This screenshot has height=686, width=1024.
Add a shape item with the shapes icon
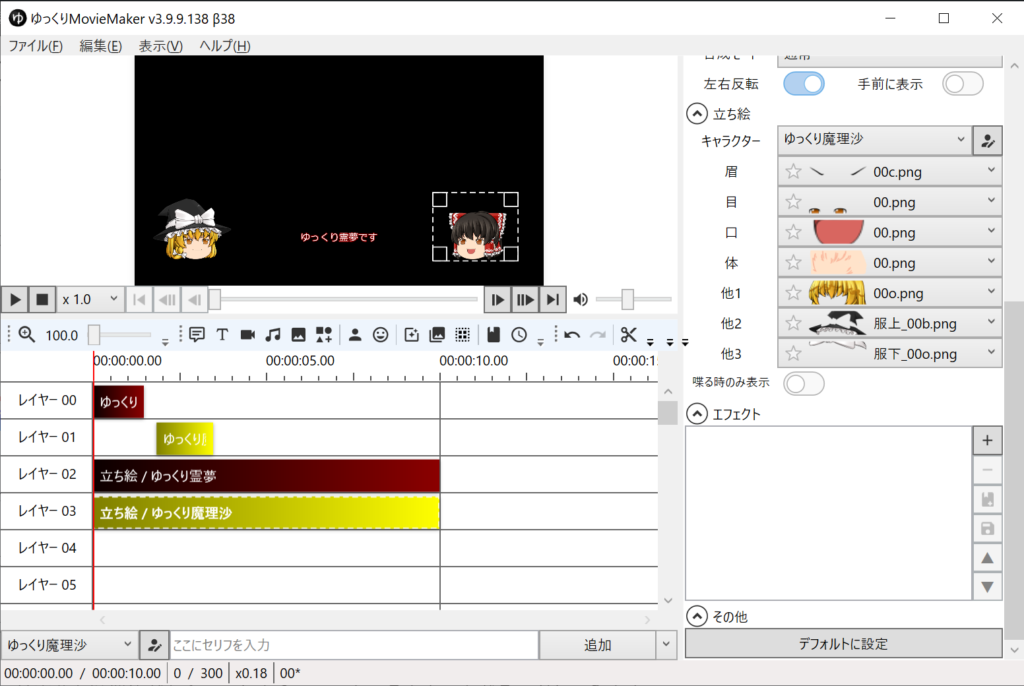click(x=324, y=335)
